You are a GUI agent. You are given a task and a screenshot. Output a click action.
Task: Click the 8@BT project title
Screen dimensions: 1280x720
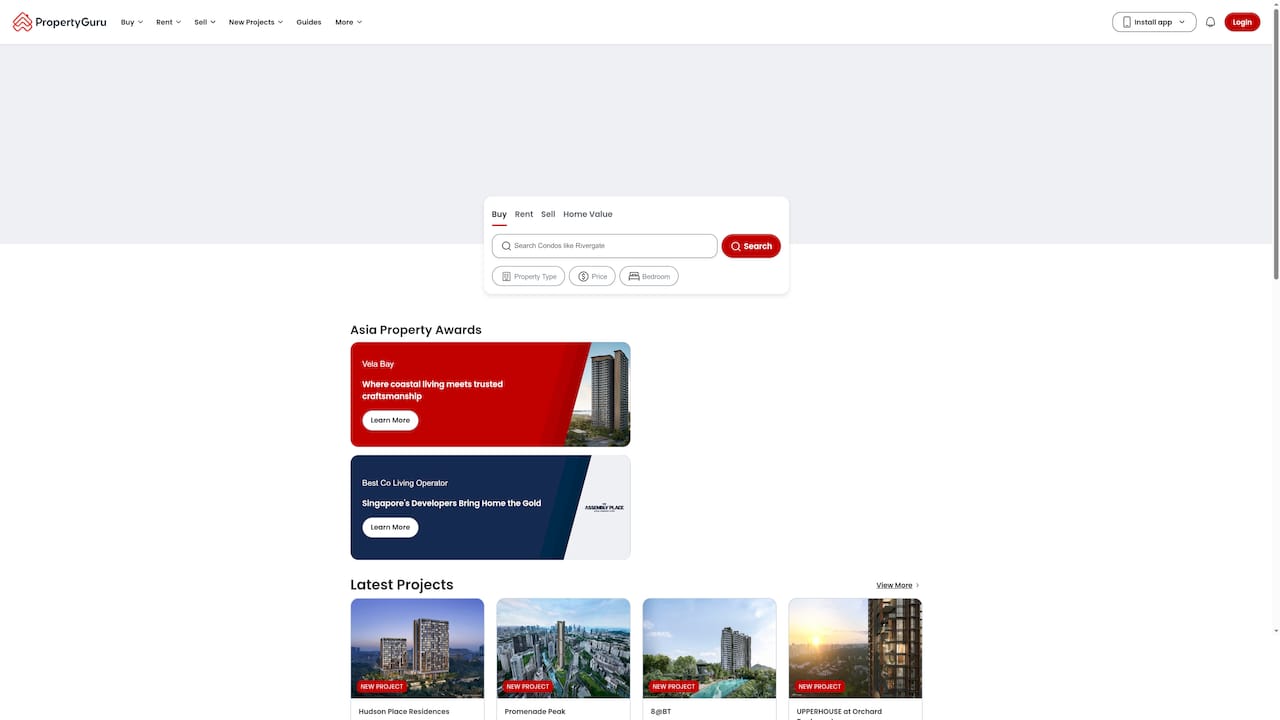(661, 712)
